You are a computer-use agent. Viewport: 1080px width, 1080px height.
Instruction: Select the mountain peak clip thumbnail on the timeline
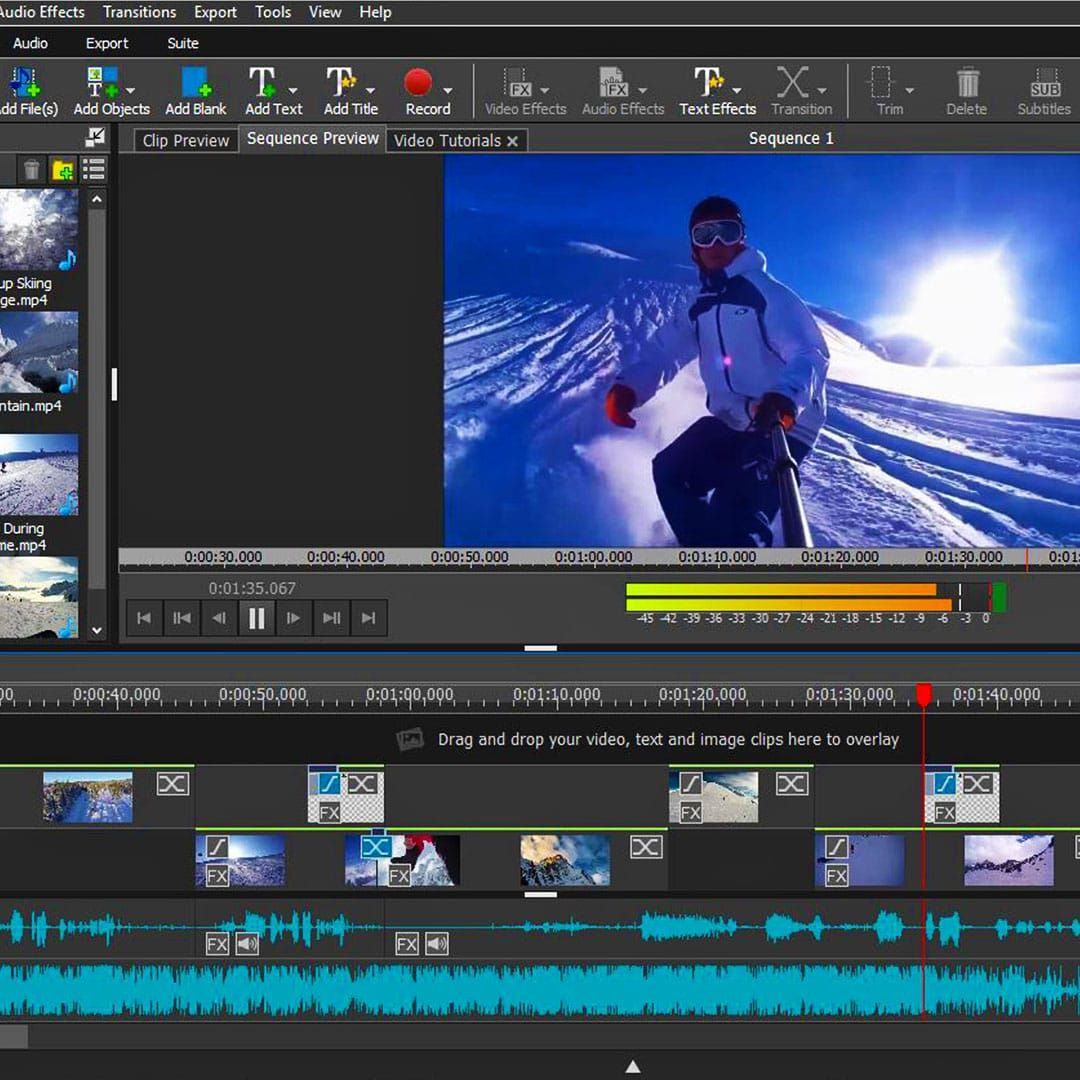565,861
